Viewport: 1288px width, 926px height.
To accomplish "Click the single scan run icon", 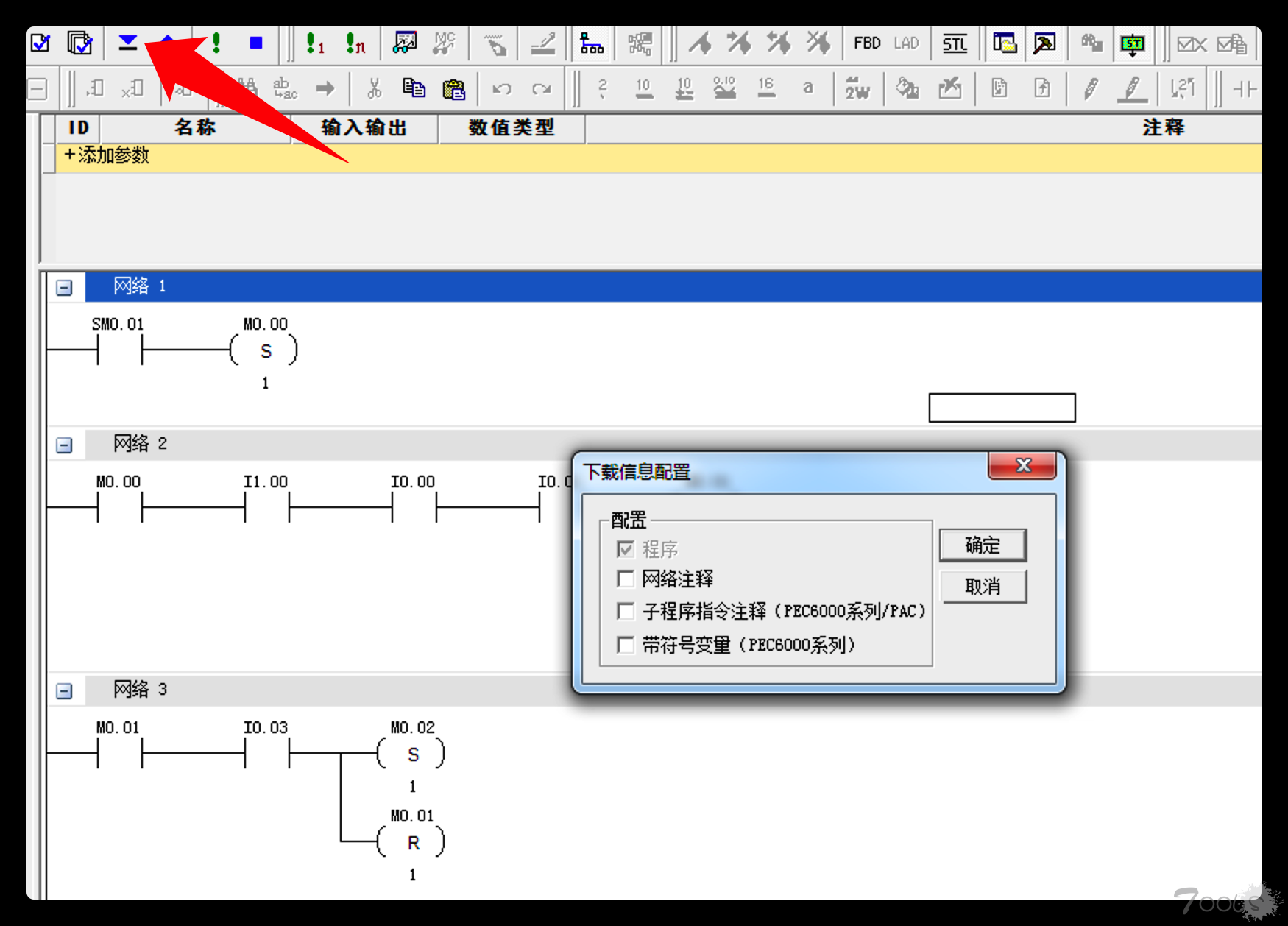I will pos(316,44).
